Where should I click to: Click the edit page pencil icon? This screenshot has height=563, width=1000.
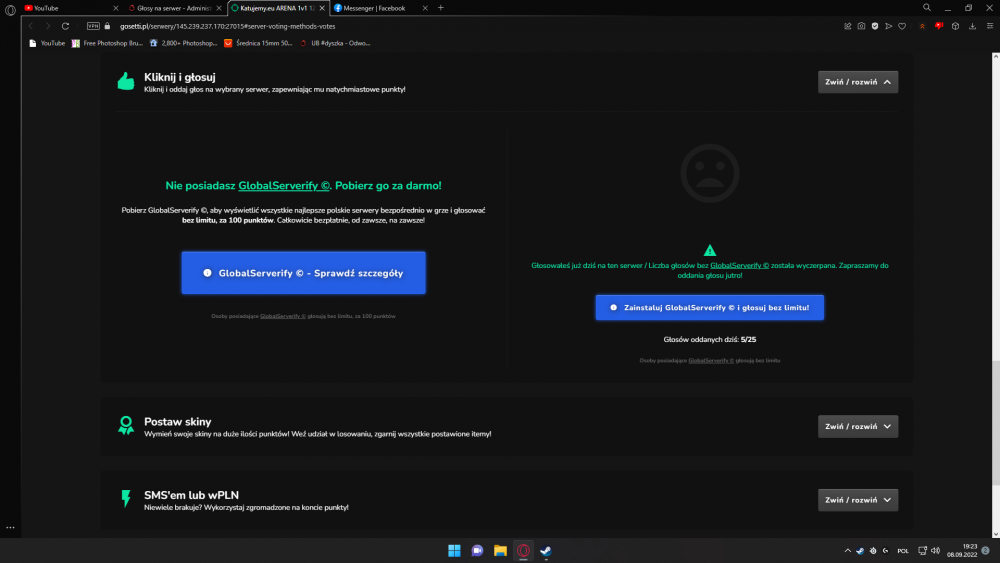click(848, 26)
